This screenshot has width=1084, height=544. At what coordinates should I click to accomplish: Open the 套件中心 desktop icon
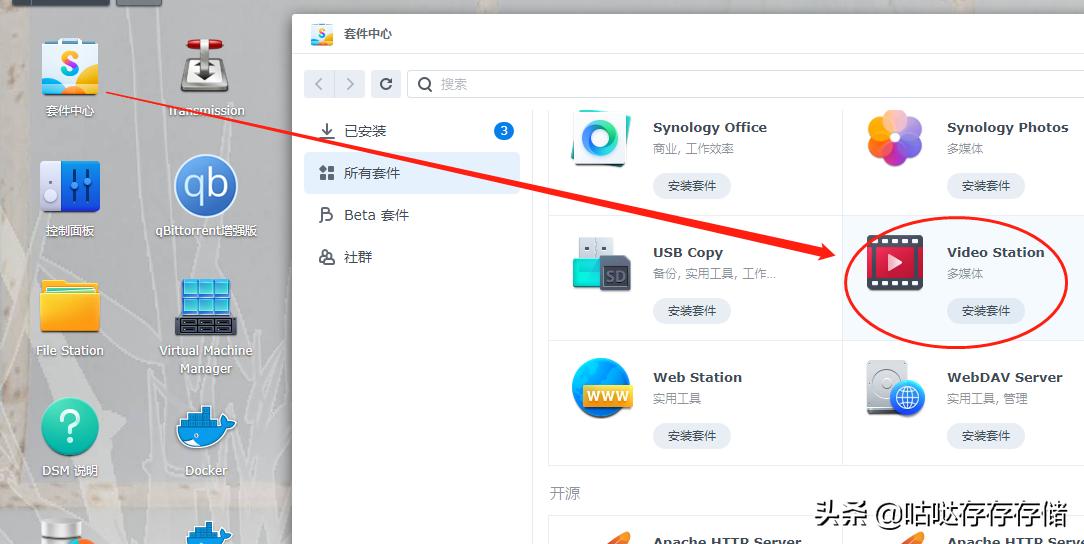tap(70, 67)
